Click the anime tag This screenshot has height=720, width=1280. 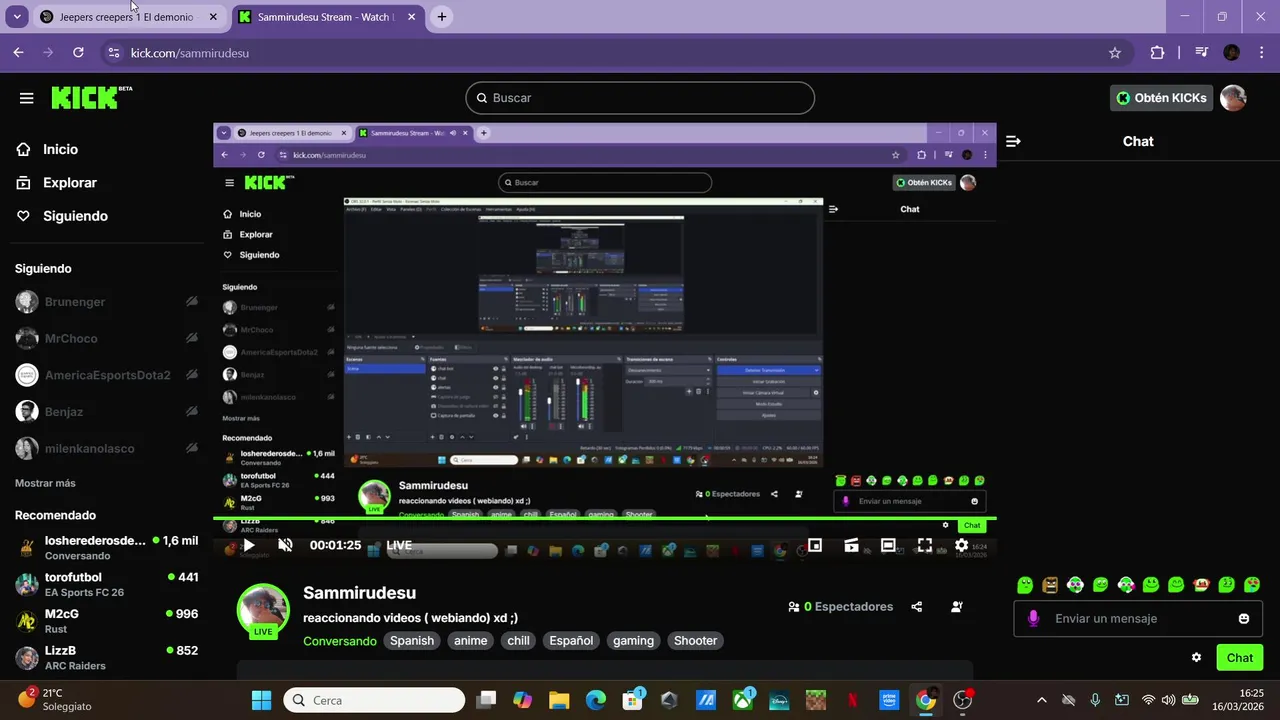[470, 641]
